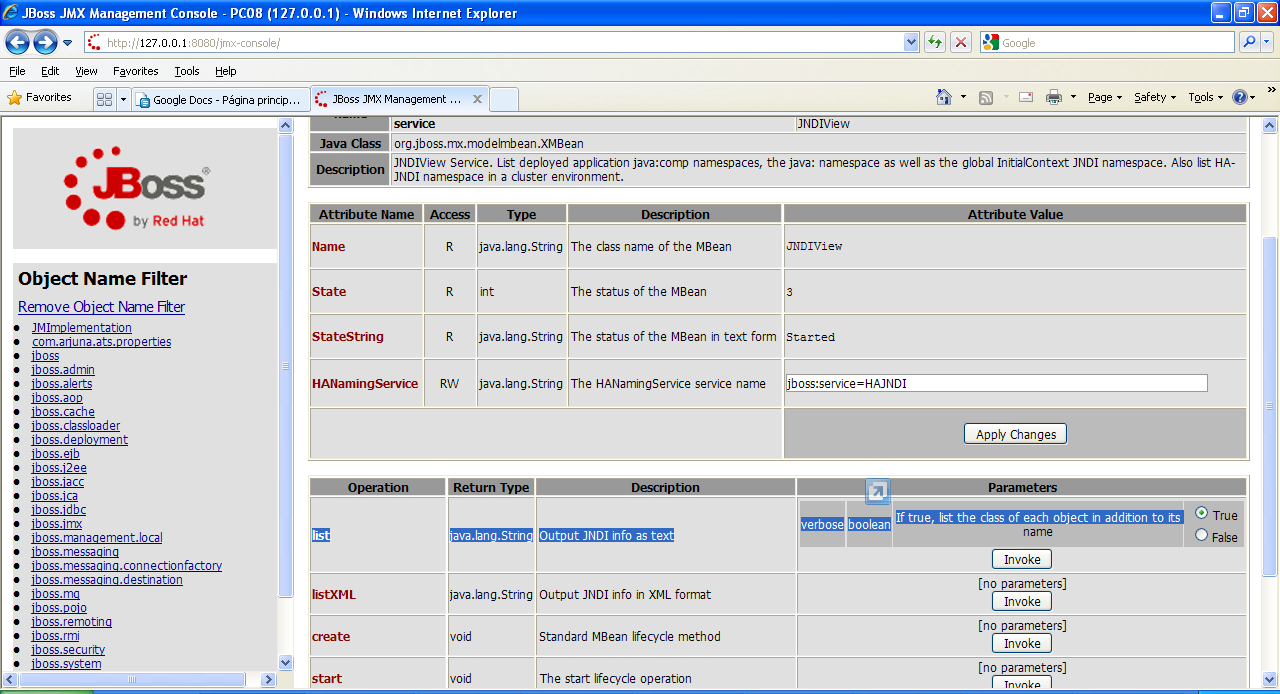The width and height of the screenshot is (1280, 694).
Task: Open the address bar history dropdown
Action: click(909, 42)
